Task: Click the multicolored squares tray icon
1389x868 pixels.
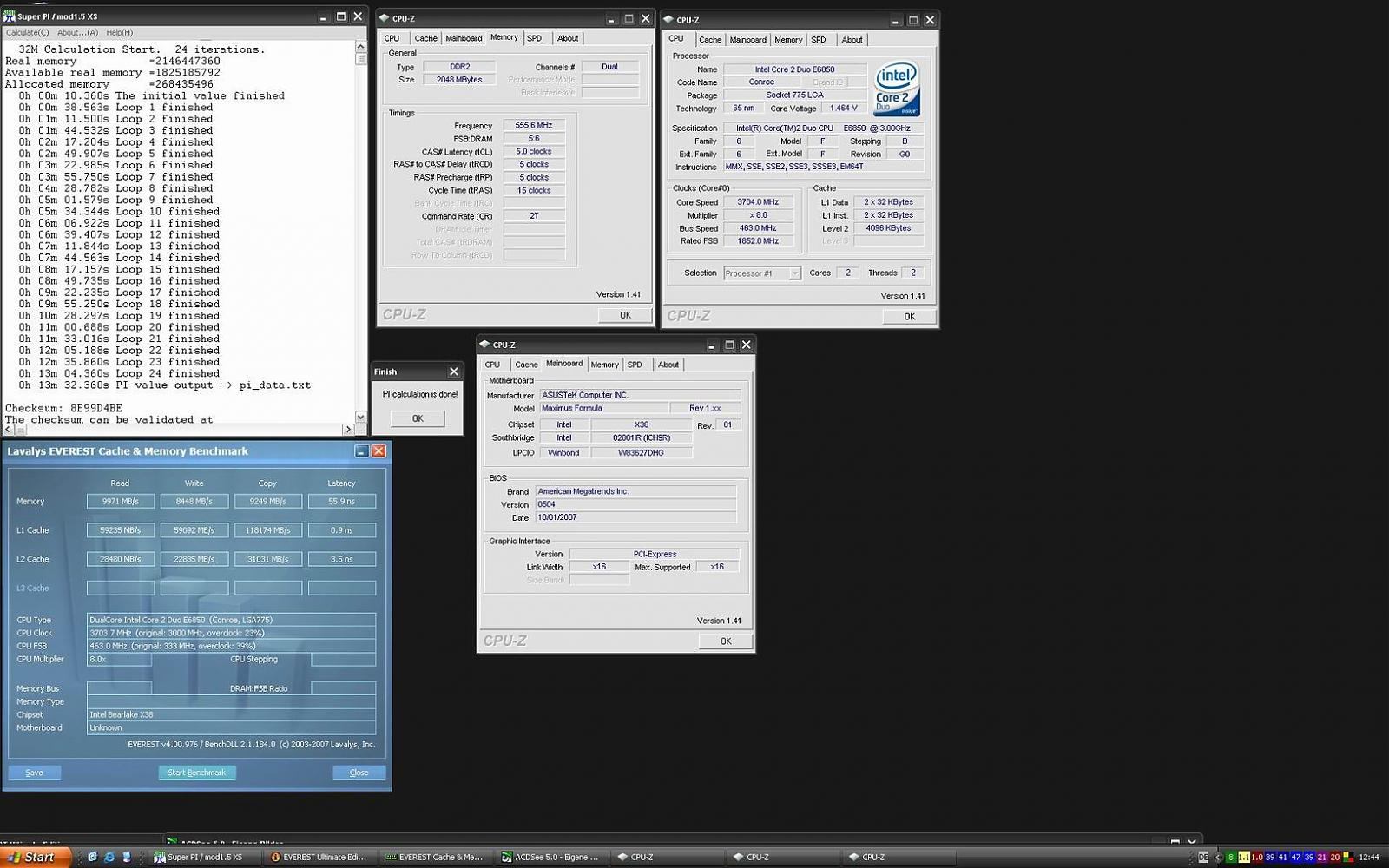Action: coord(1348,858)
